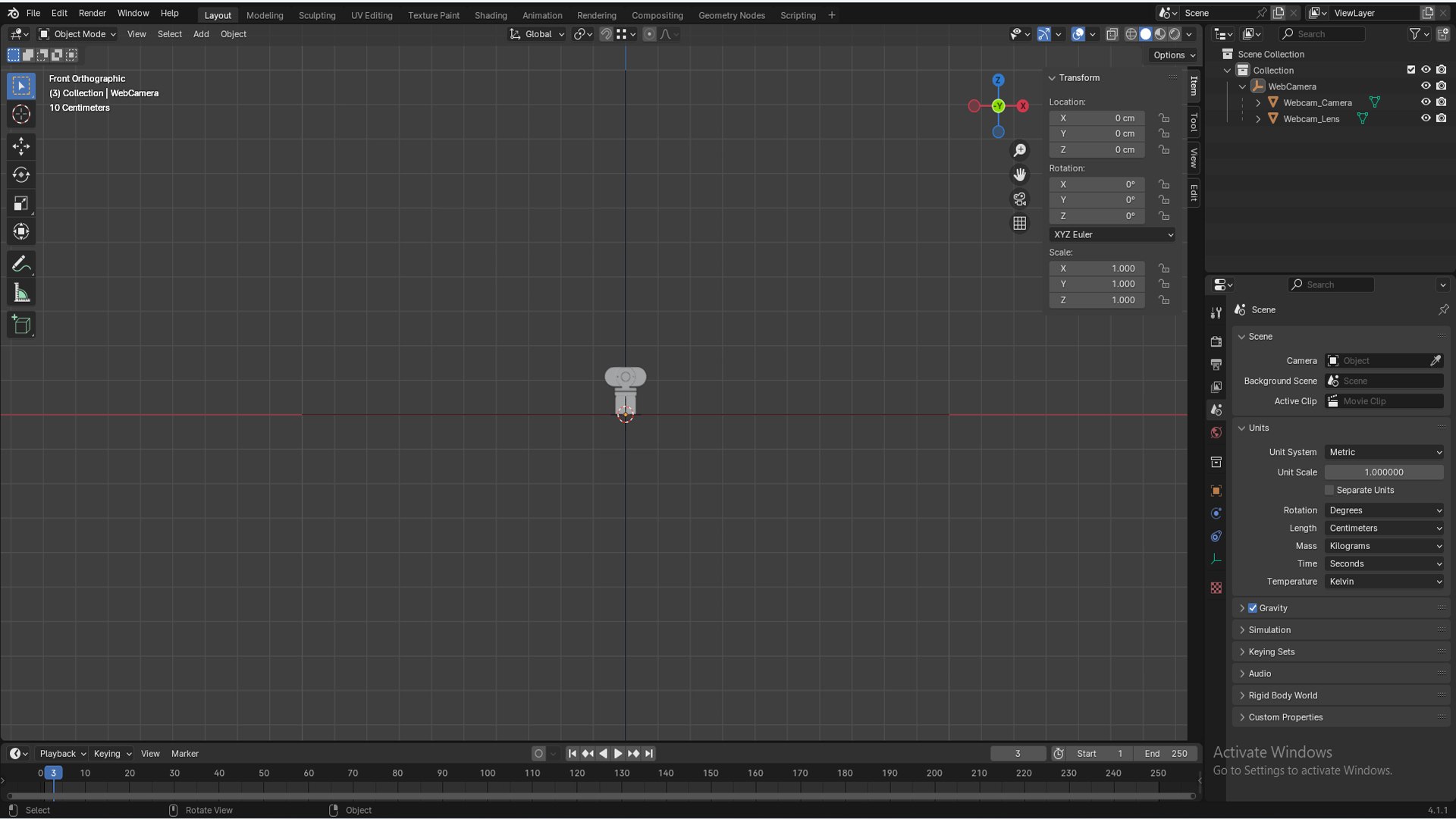Select the Add Cube tool
Viewport: 1456px width, 819px height.
pyautogui.click(x=21, y=325)
